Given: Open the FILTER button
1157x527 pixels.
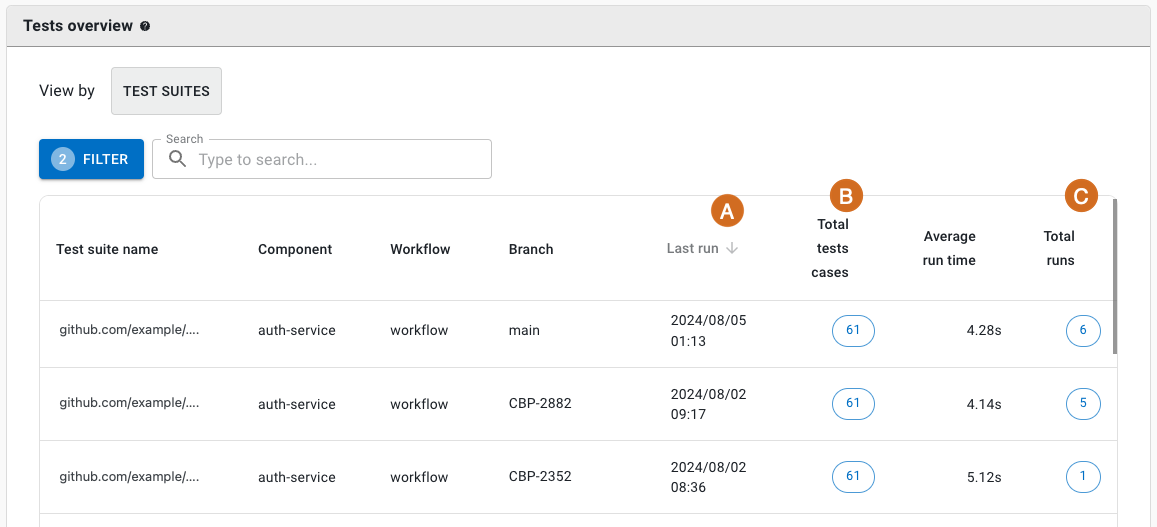Looking at the screenshot, I should click(91, 159).
